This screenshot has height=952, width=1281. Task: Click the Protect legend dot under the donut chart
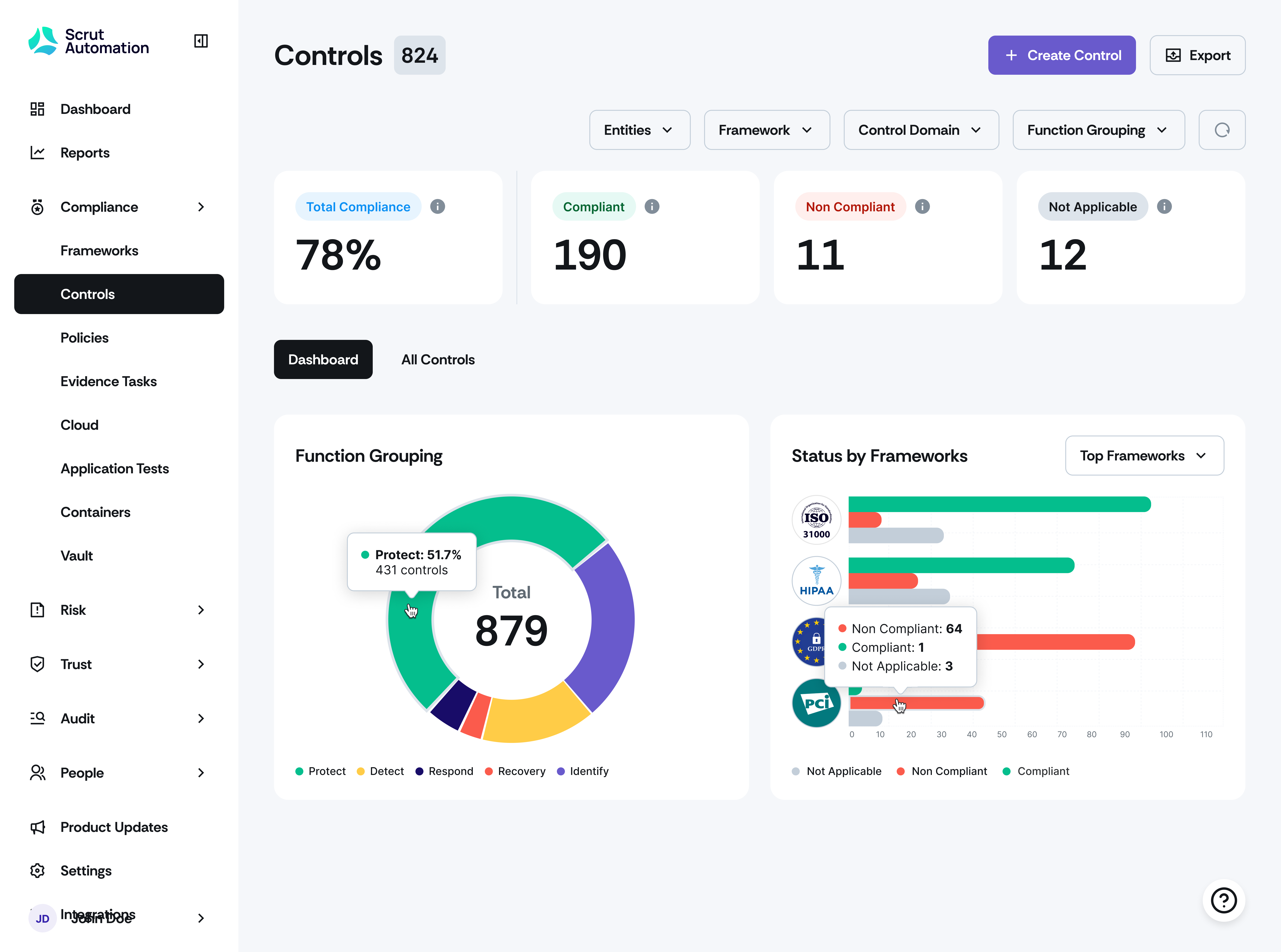coord(300,771)
